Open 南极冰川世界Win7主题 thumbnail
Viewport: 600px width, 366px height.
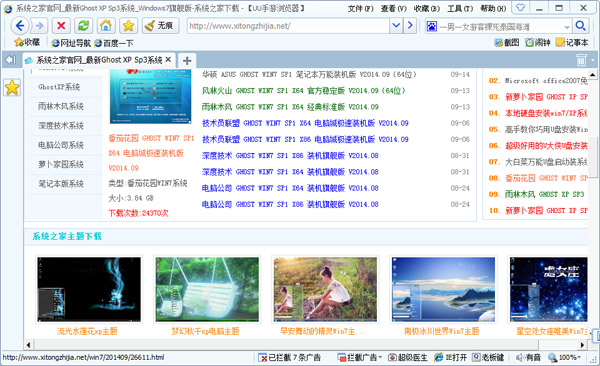point(443,289)
